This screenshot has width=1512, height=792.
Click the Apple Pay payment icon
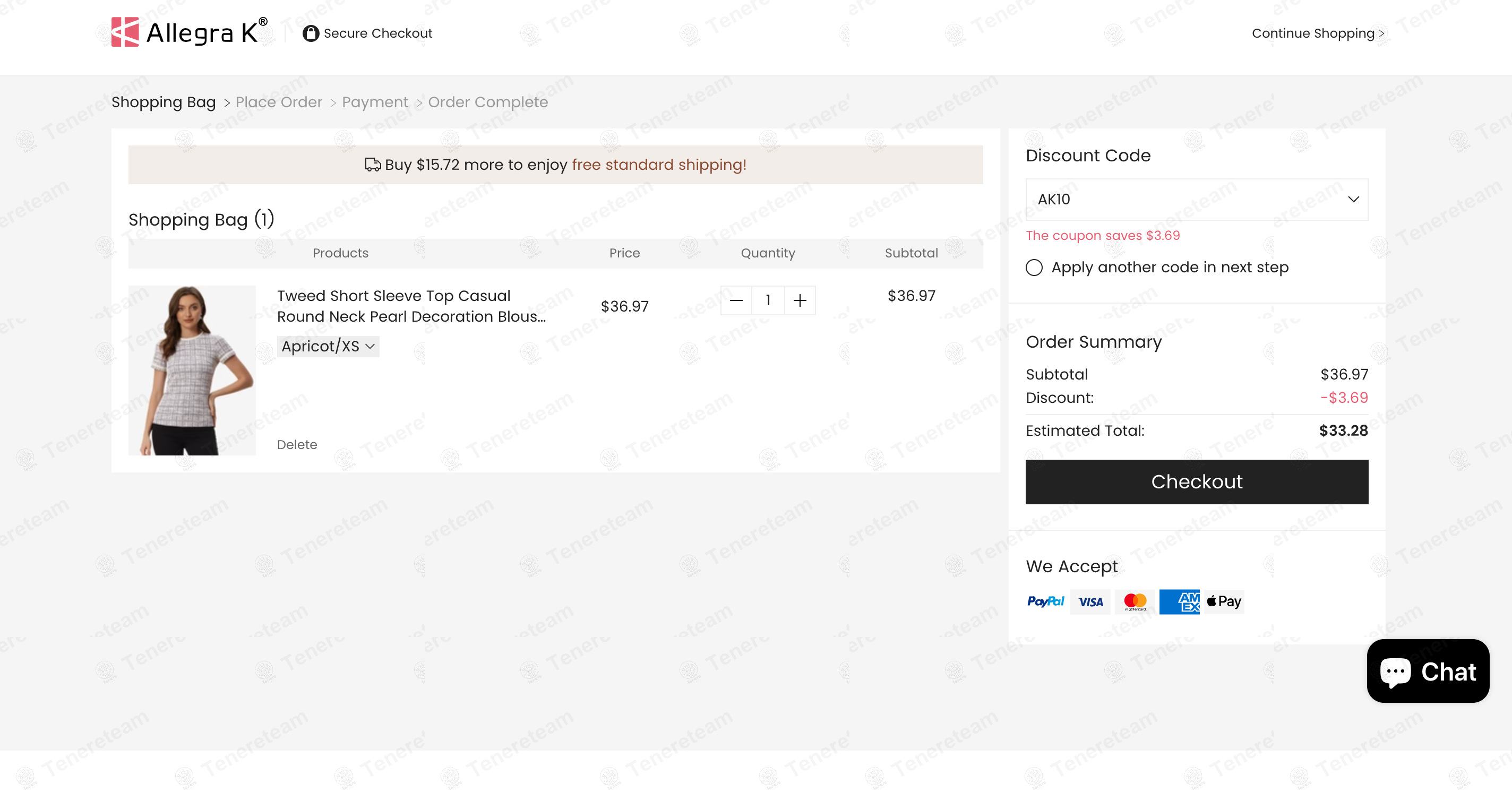(1224, 602)
